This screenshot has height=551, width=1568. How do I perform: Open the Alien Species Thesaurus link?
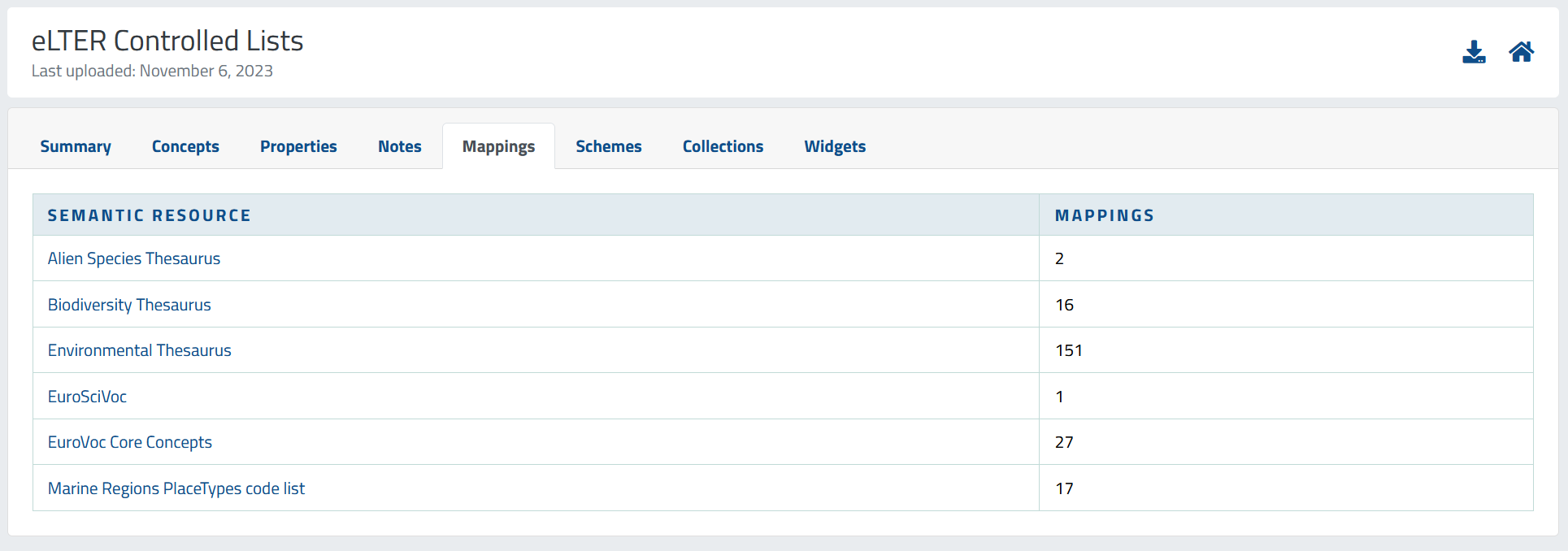click(134, 258)
